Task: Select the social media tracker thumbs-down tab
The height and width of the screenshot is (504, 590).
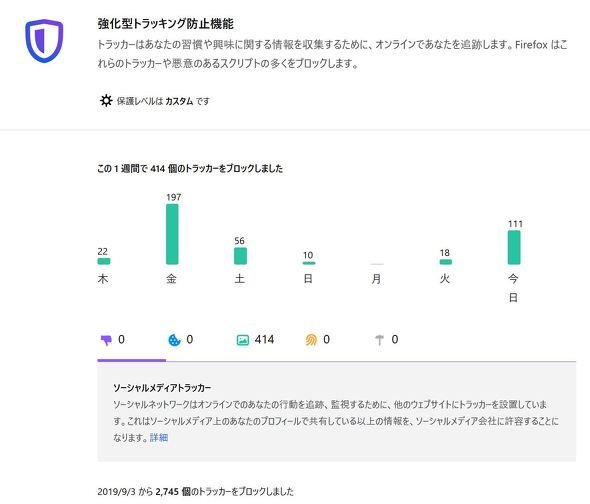Action: [113, 340]
